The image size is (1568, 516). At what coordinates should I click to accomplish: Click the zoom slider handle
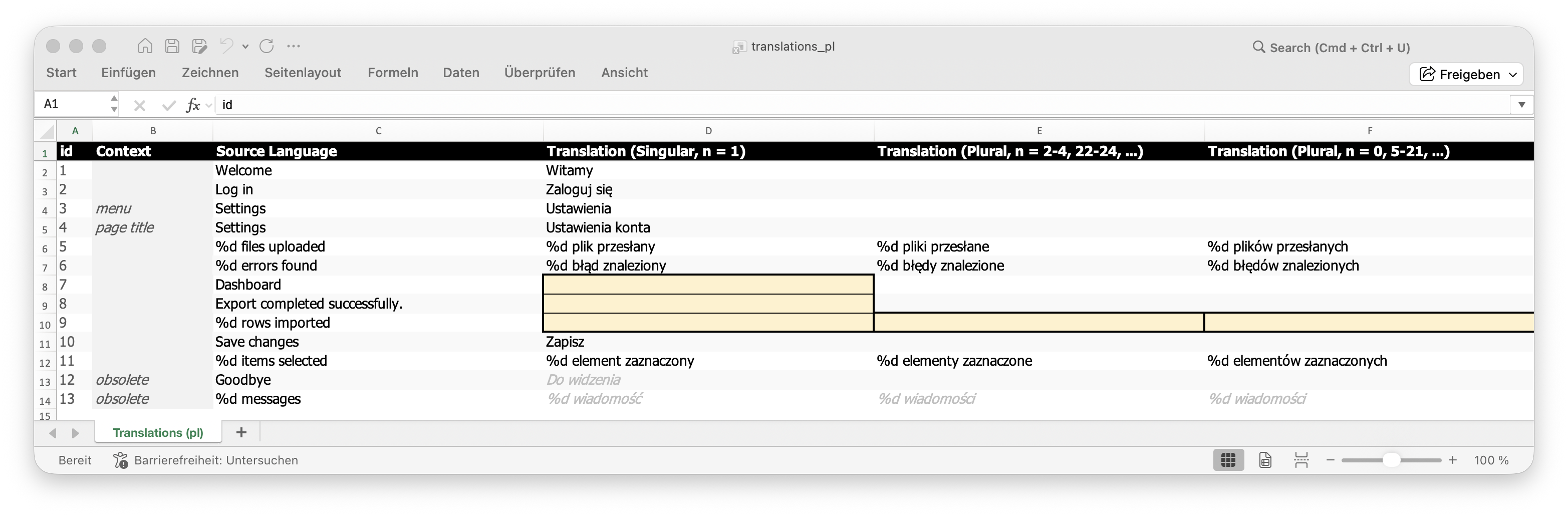pyautogui.click(x=1392, y=460)
